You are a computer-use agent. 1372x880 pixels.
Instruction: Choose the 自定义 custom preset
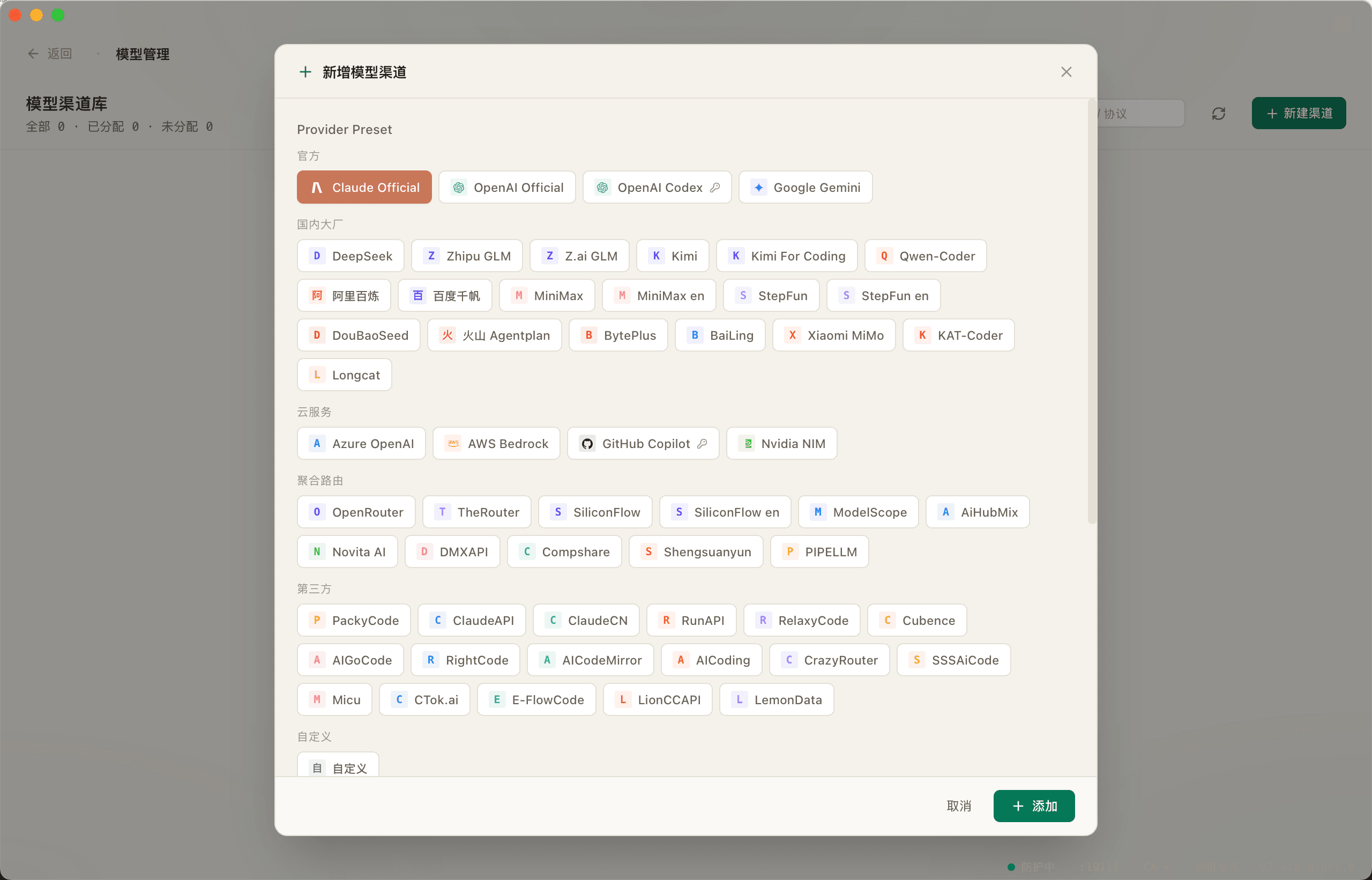tap(338, 765)
